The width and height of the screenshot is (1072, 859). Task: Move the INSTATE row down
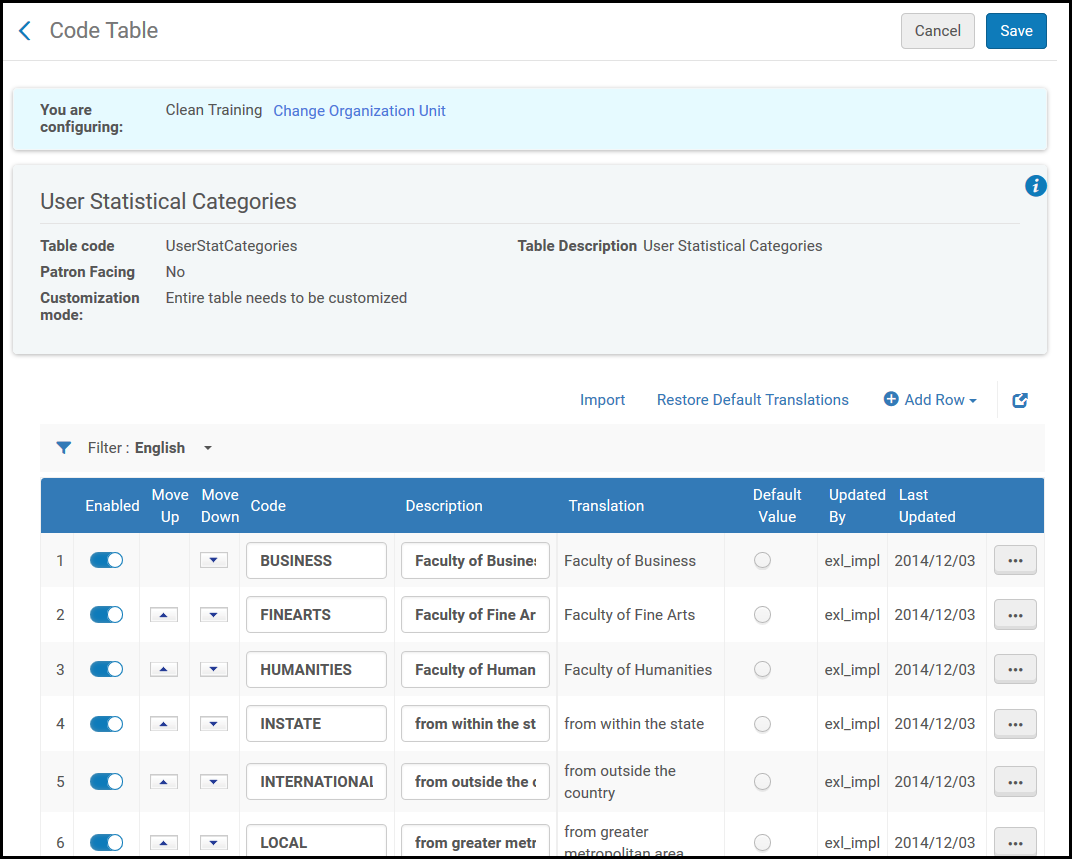pos(214,724)
